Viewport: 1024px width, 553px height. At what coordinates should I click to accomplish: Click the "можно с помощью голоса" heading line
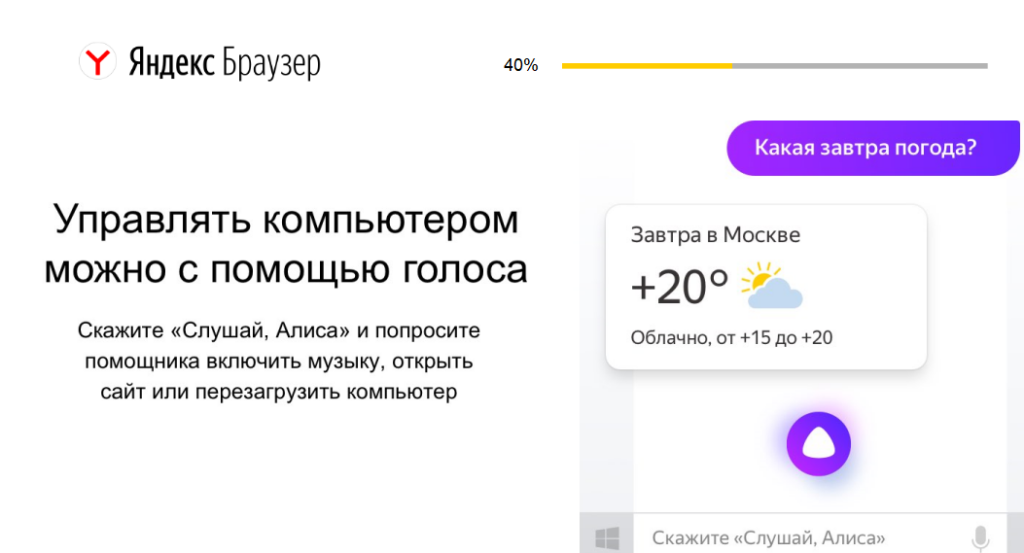tap(287, 268)
